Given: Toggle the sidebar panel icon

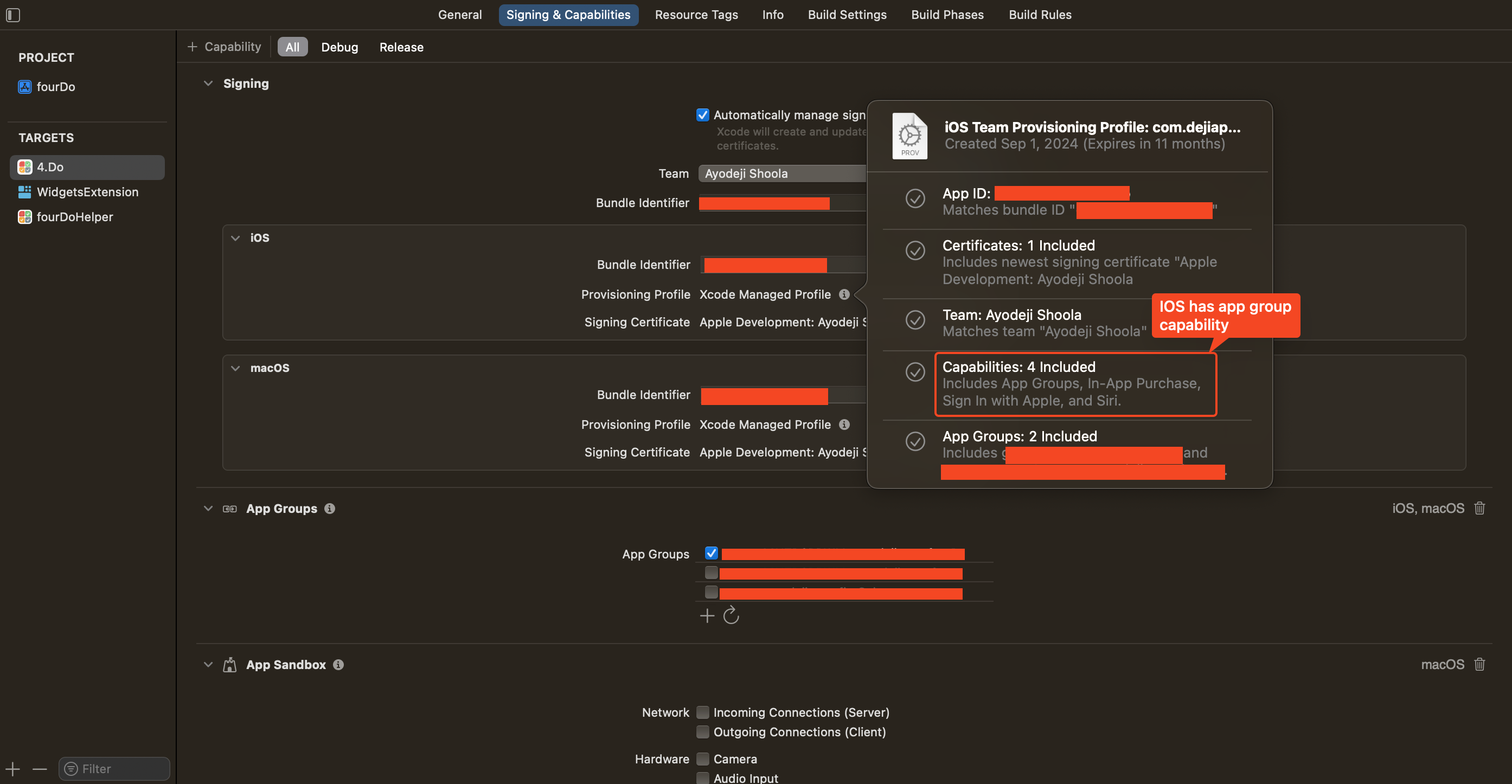Looking at the screenshot, I should coord(13,15).
